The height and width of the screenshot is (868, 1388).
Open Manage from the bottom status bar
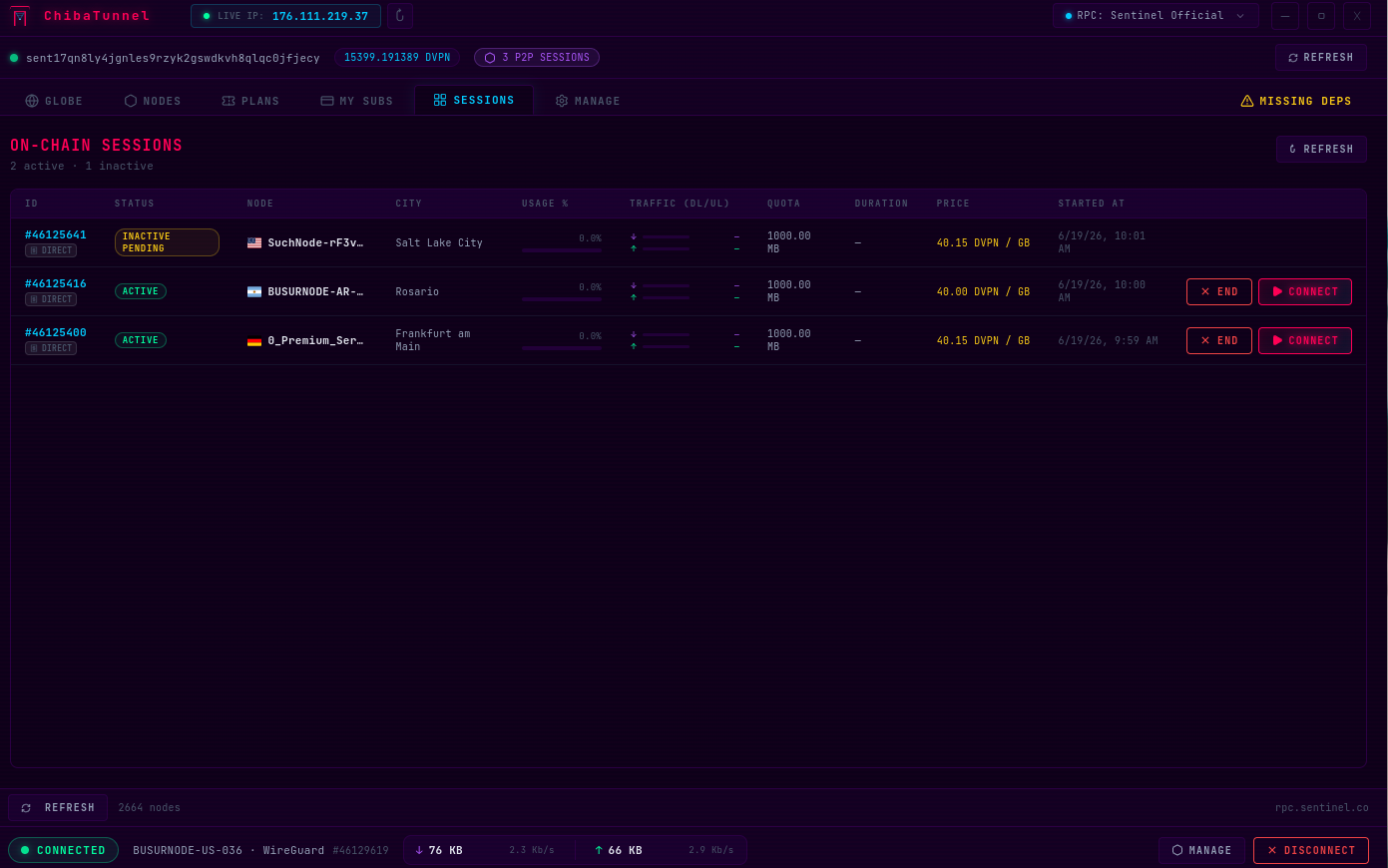(1201, 850)
